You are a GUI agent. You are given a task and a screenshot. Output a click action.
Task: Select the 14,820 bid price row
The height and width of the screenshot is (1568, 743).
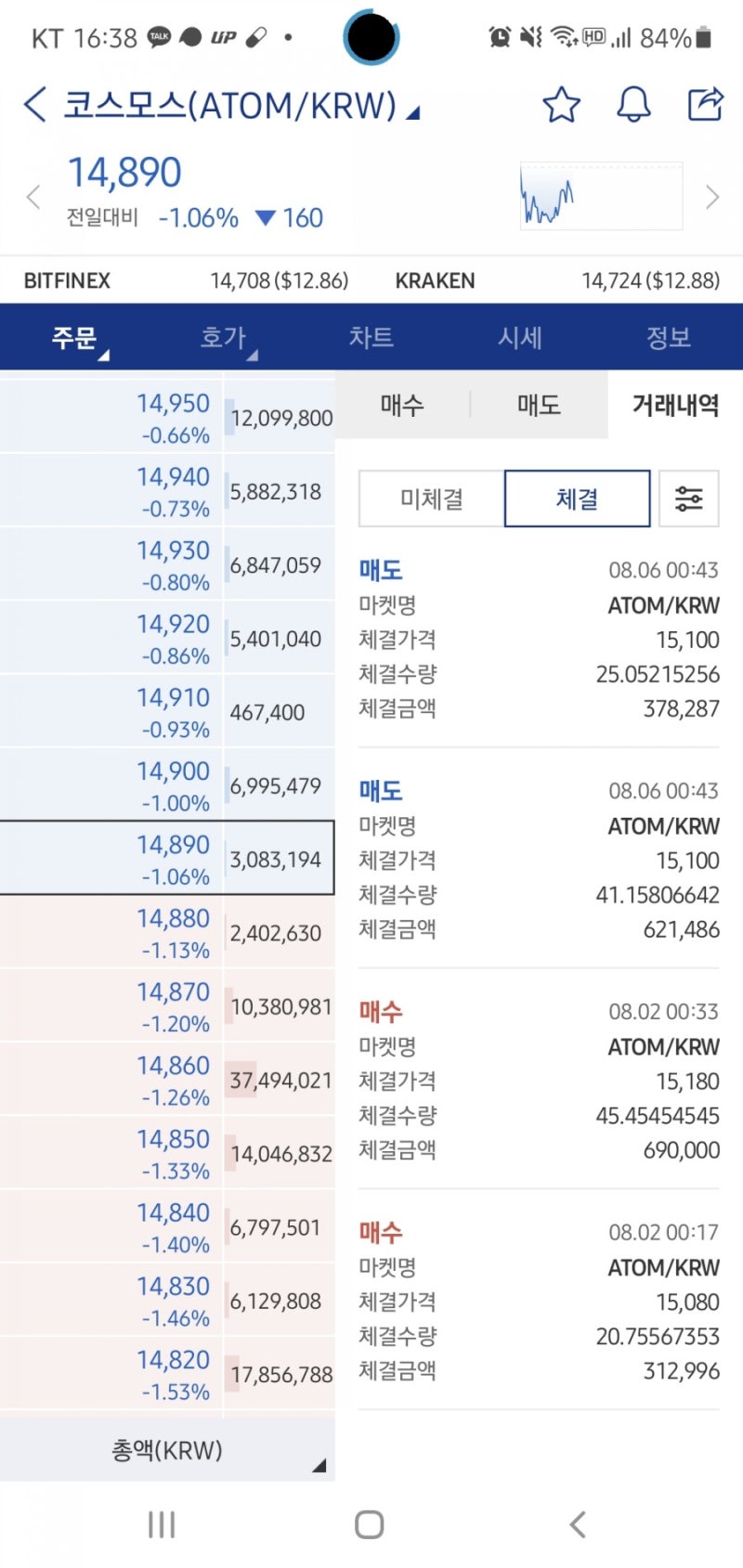pos(167,1373)
